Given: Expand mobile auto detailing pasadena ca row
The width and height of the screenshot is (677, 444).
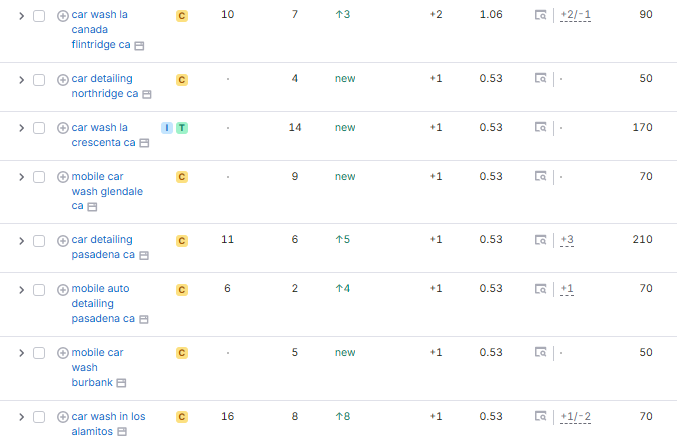Looking at the screenshot, I should pos(21,290).
